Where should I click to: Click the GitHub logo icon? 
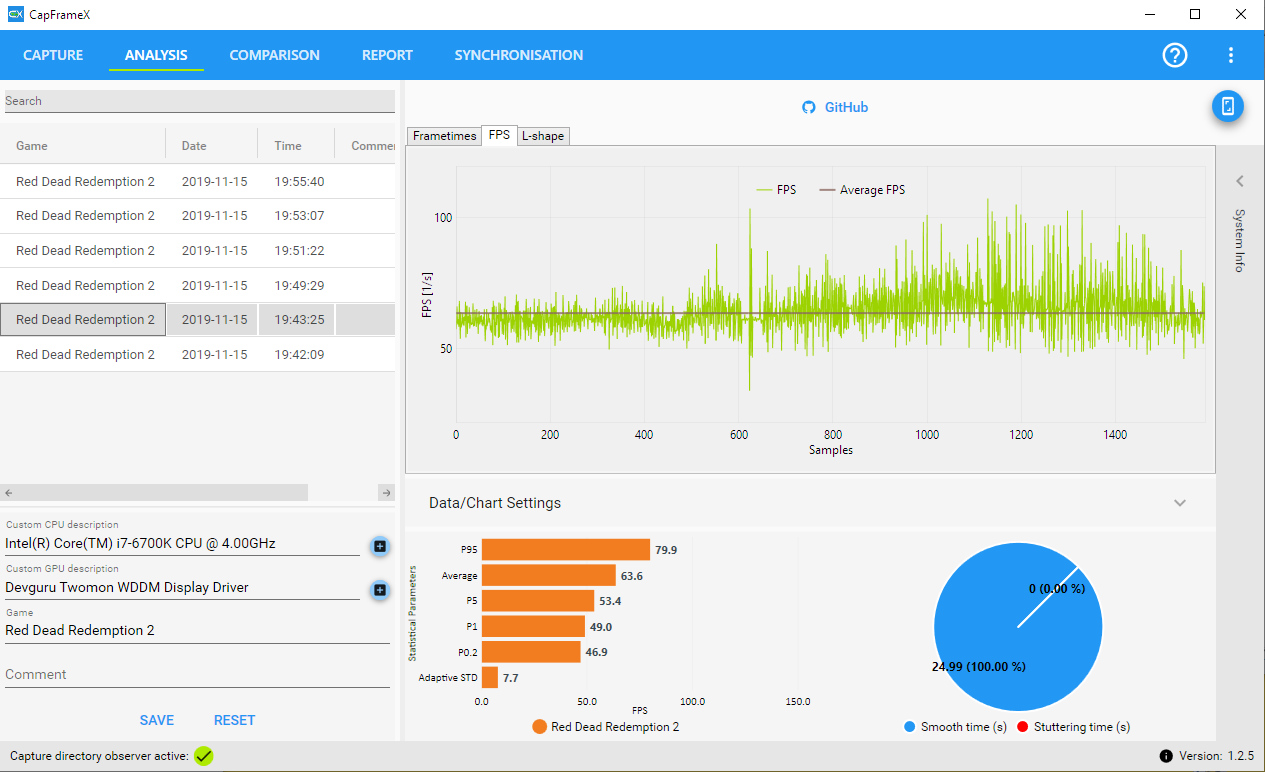(809, 107)
